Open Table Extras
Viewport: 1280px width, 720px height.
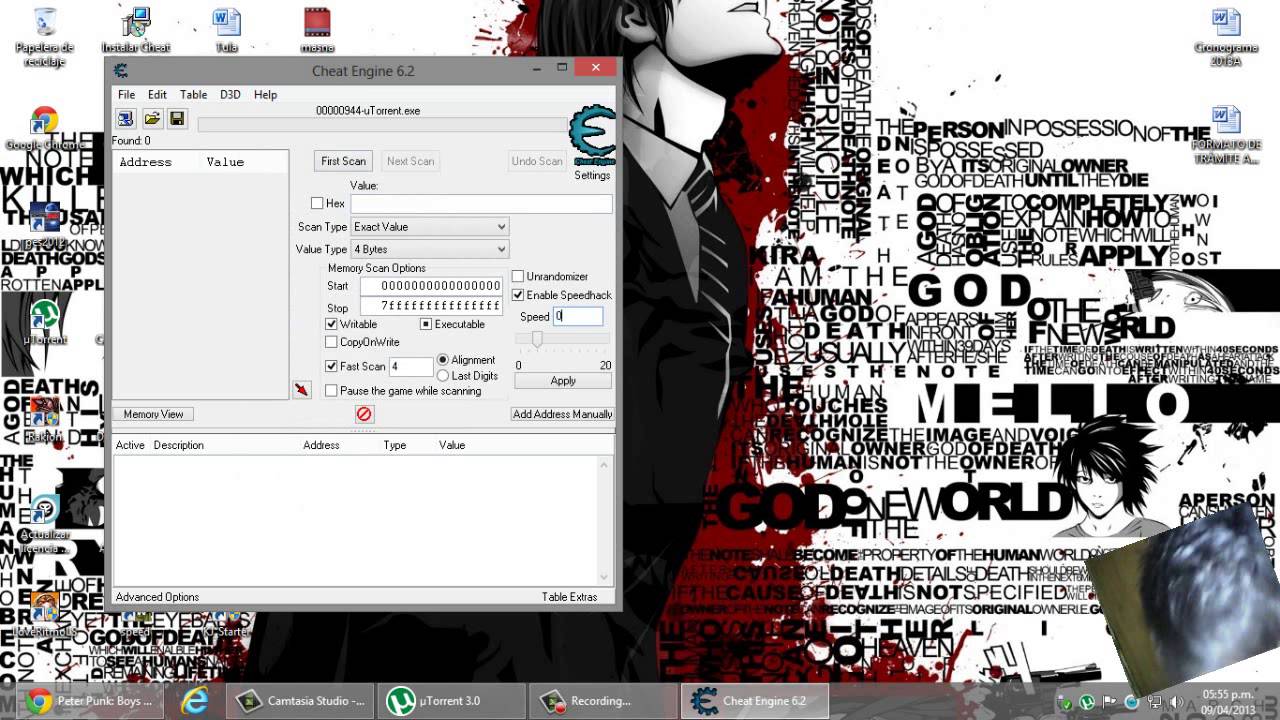pyautogui.click(x=569, y=597)
